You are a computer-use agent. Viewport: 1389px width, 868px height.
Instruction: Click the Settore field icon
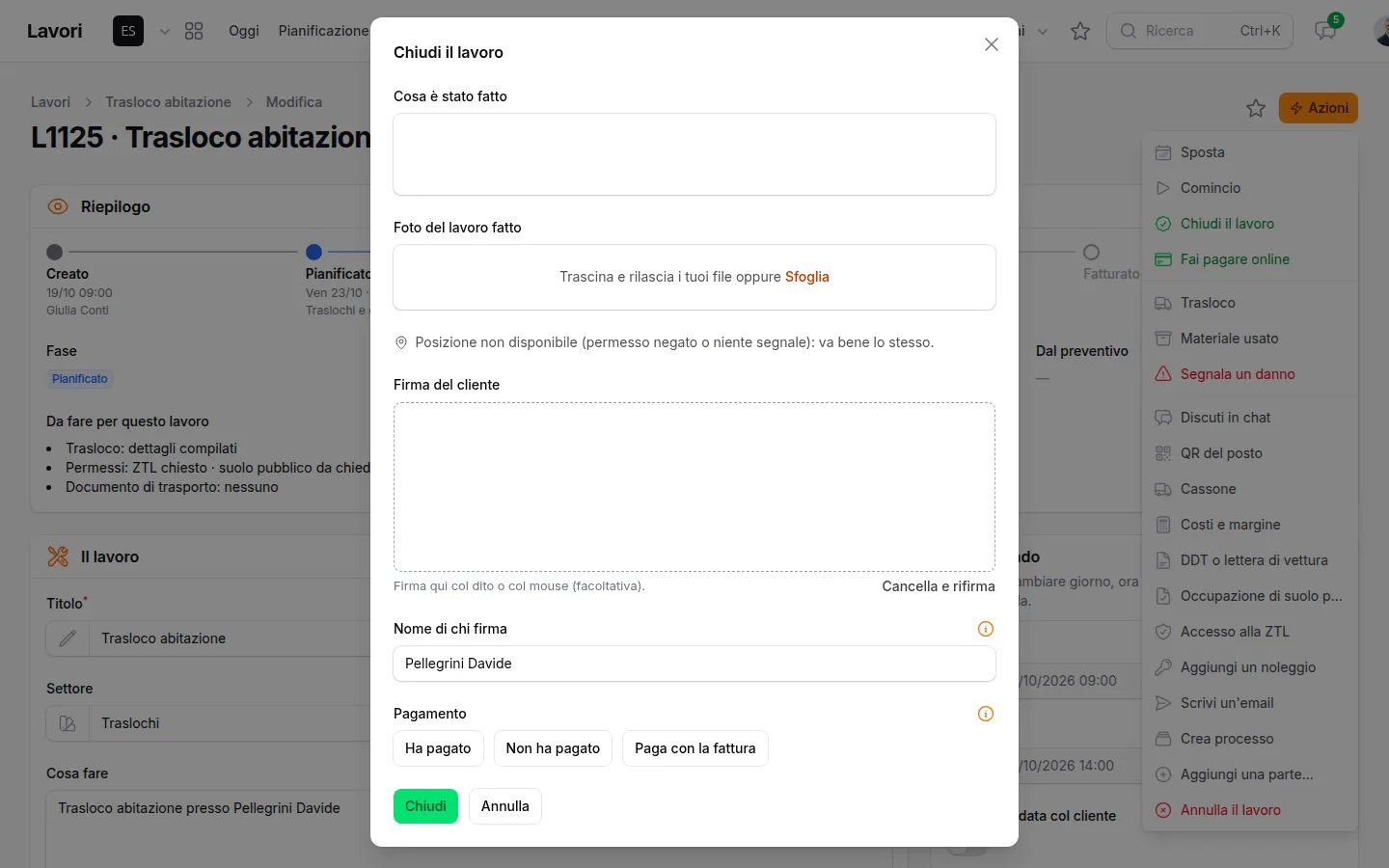click(x=68, y=723)
